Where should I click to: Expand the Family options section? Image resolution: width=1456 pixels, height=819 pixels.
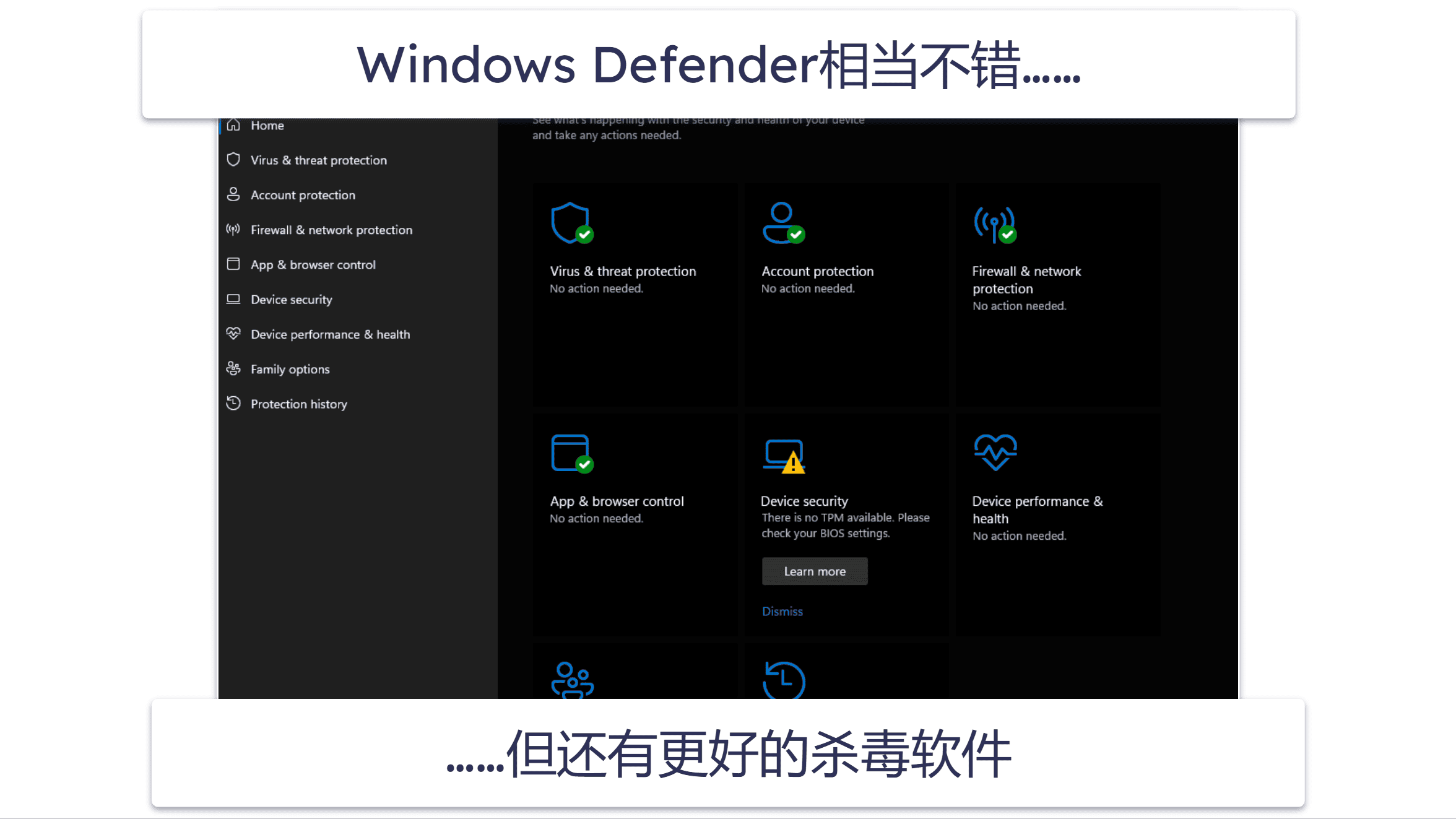click(x=290, y=369)
